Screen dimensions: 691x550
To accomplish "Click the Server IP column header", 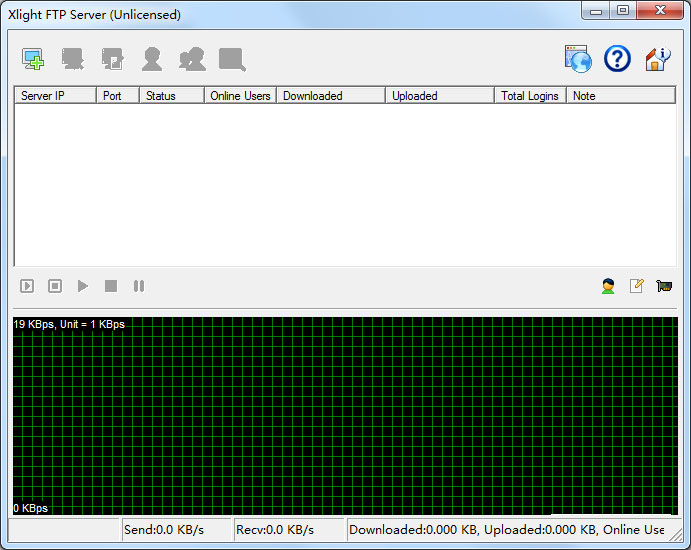I will [55, 96].
